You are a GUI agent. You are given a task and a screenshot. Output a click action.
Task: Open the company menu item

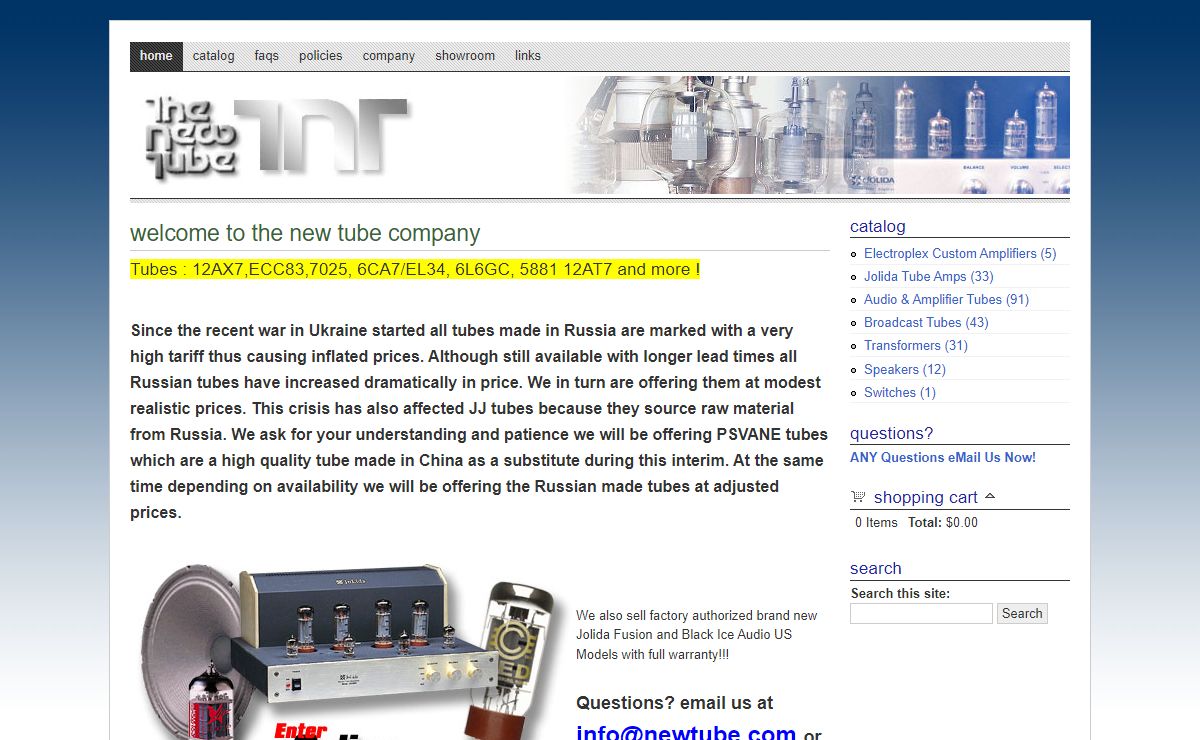pyautogui.click(x=388, y=56)
